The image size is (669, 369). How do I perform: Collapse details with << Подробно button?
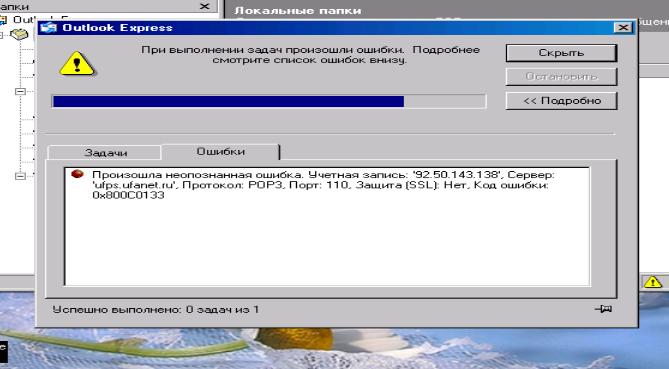561,101
